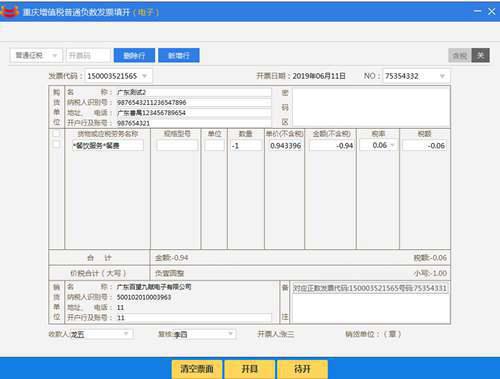Click the empty 规格型号 specification field

[177, 145]
